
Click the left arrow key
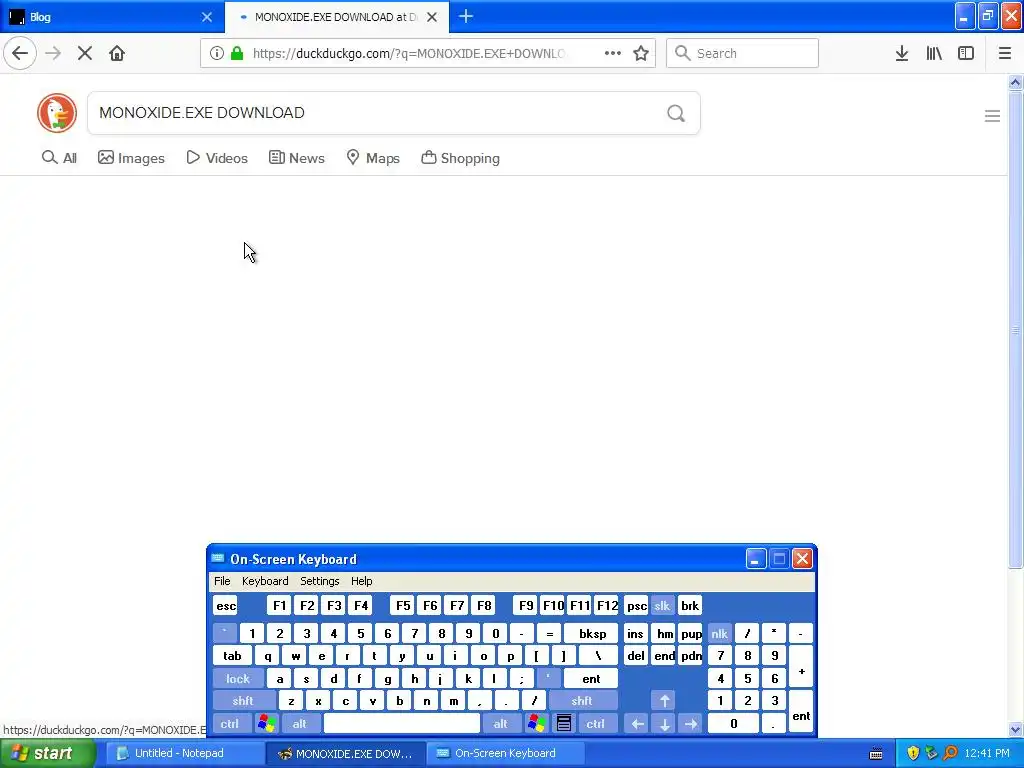[x=637, y=724]
